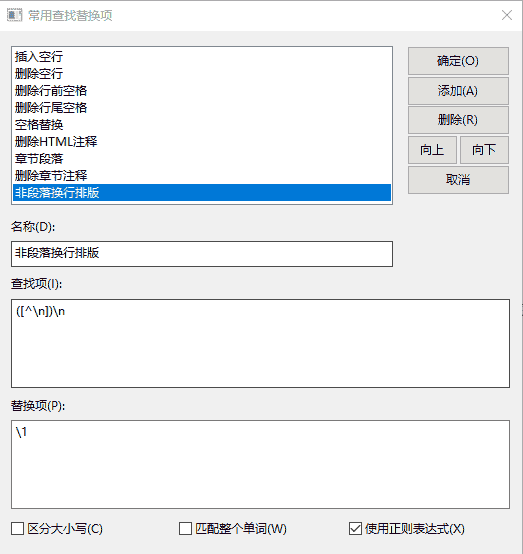Select the 删除空行 list entry
Viewport: 523px width, 554px height.
[x=202, y=73]
